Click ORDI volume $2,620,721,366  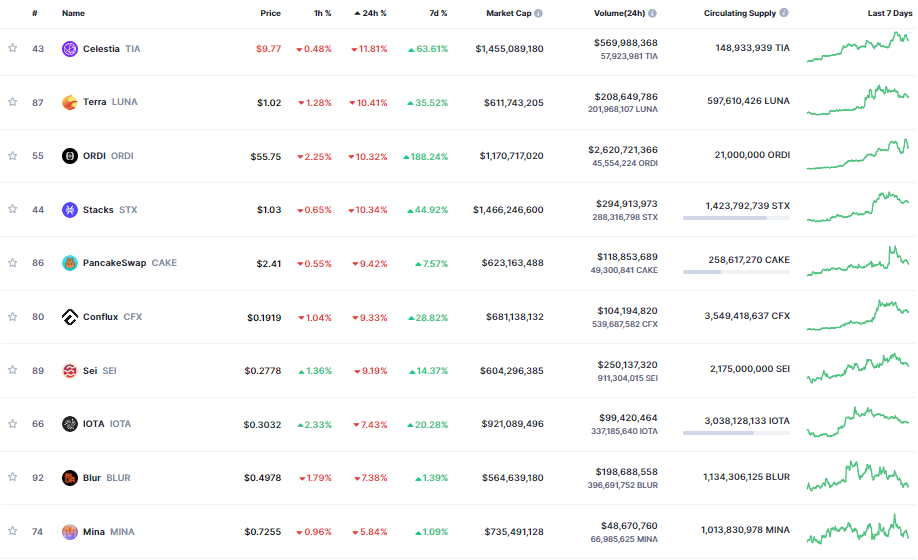pos(622,150)
